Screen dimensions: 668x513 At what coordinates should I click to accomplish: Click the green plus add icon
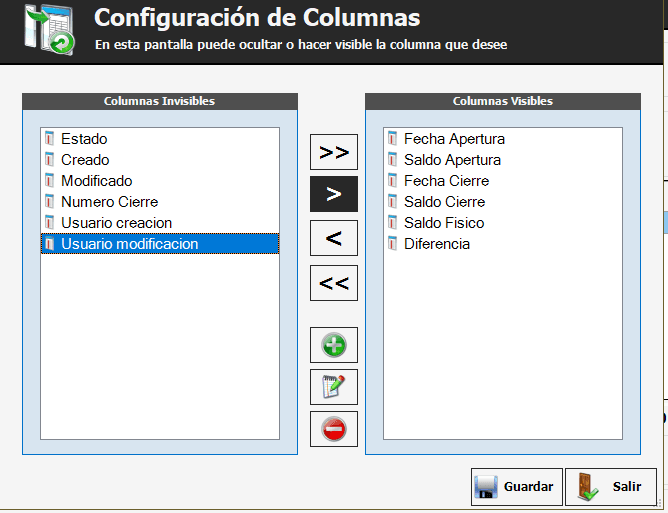point(333,345)
